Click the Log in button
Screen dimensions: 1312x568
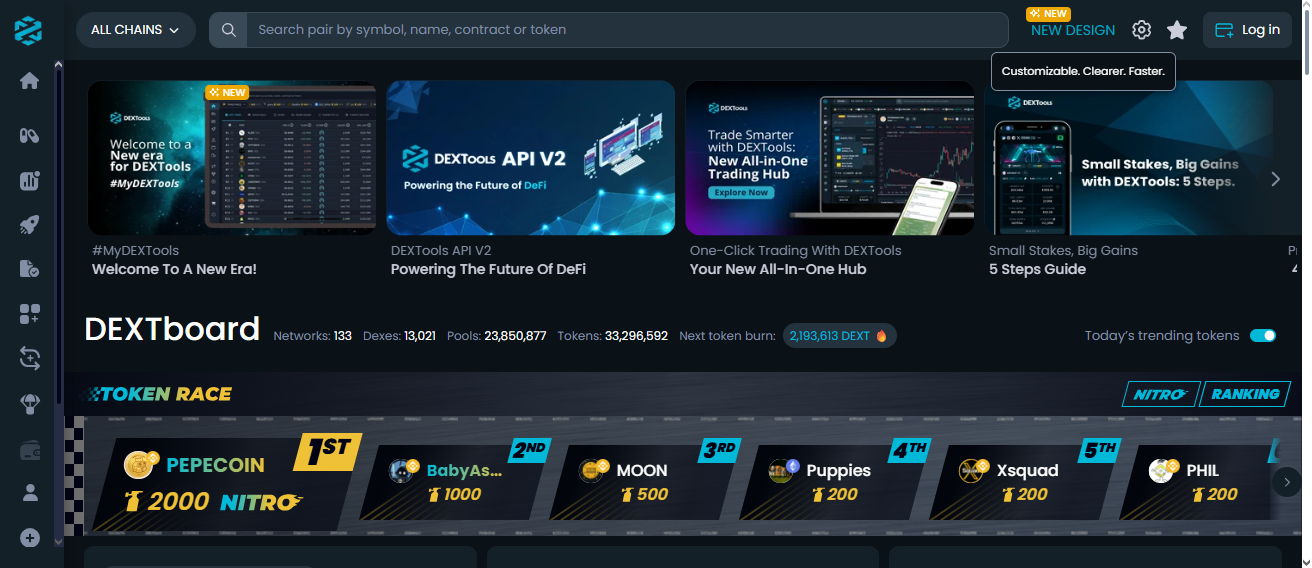[1247, 30]
